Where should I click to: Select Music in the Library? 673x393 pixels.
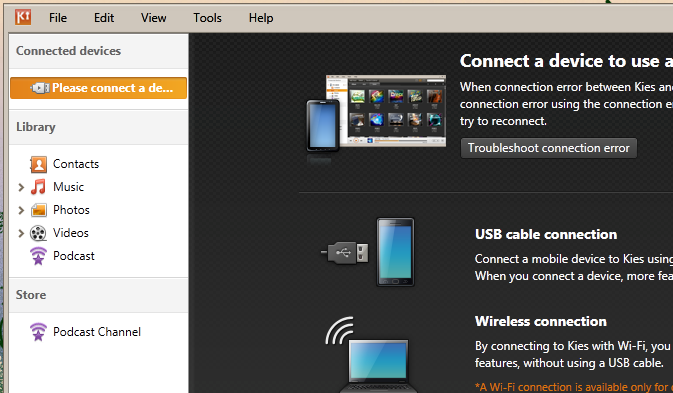click(x=68, y=187)
